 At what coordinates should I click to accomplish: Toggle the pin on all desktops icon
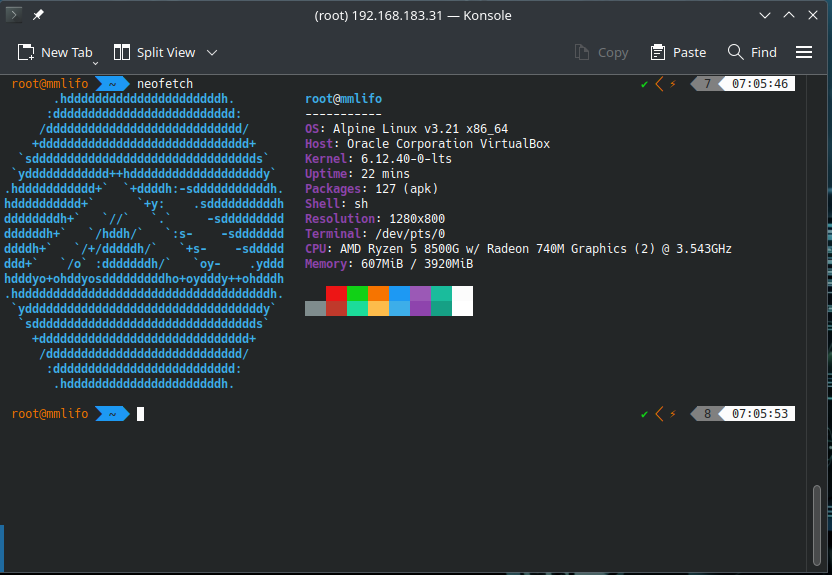click(x=38, y=15)
